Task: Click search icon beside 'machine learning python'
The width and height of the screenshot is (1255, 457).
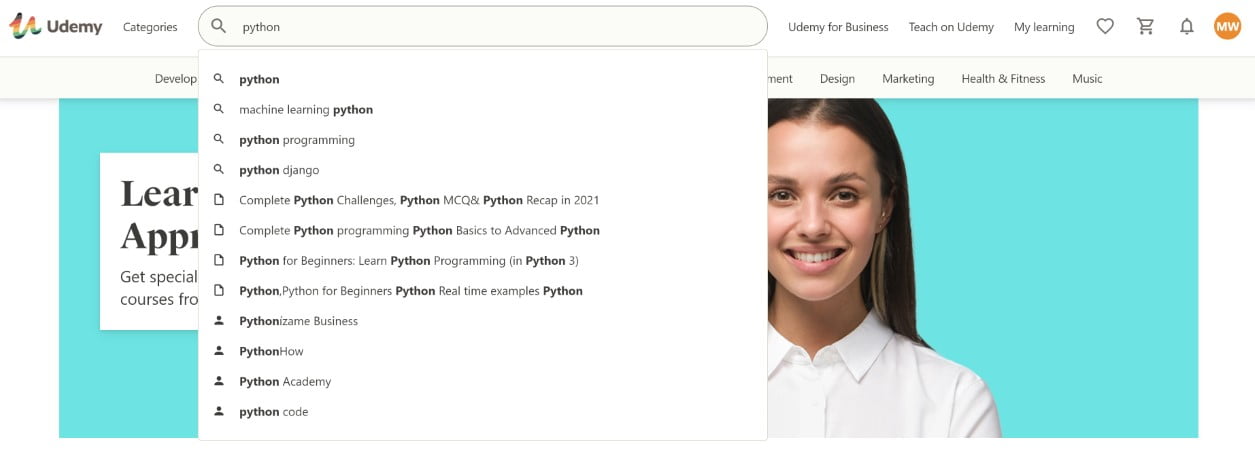Action: coord(219,109)
